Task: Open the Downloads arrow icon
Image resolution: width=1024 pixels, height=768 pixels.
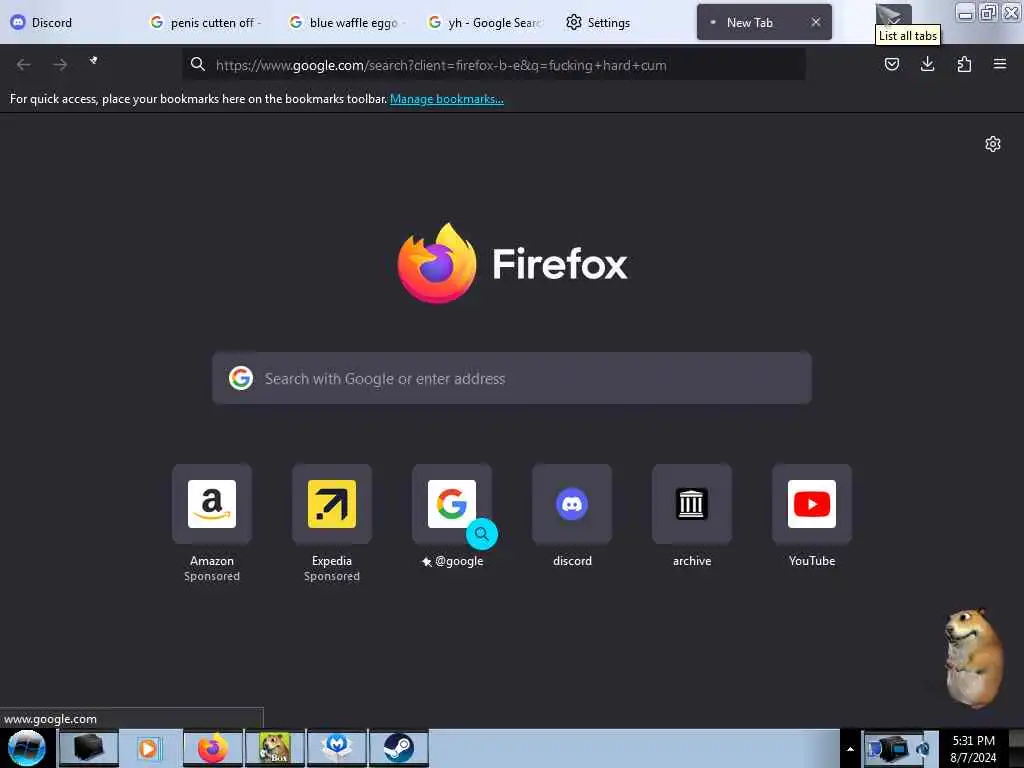Action: point(927,64)
